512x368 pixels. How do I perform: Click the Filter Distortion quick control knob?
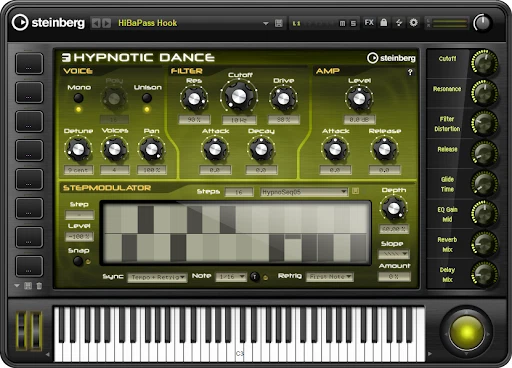(x=484, y=123)
